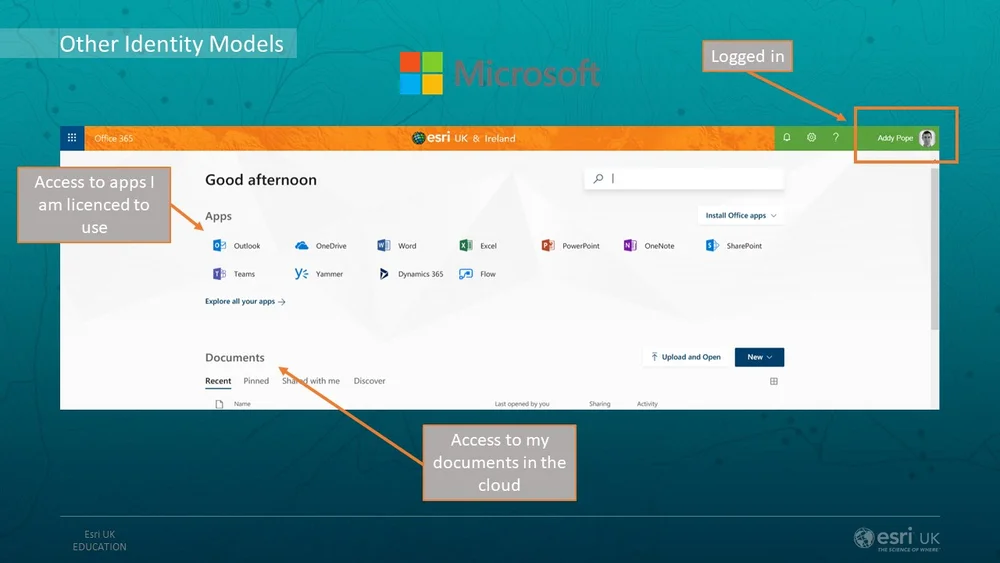Expand Install Office apps dropdown

pyautogui.click(x=740, y=216)
